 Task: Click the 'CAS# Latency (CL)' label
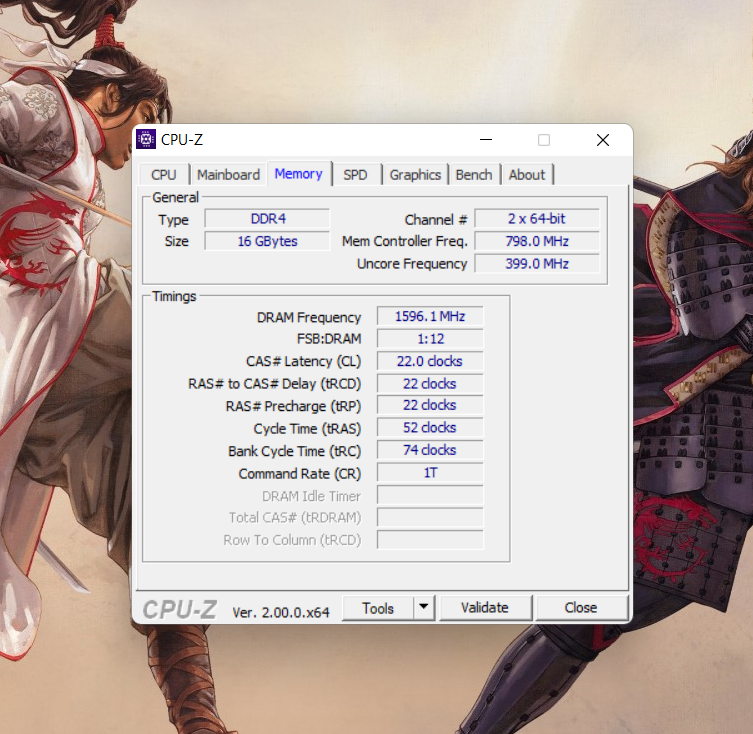pos(303,361)
